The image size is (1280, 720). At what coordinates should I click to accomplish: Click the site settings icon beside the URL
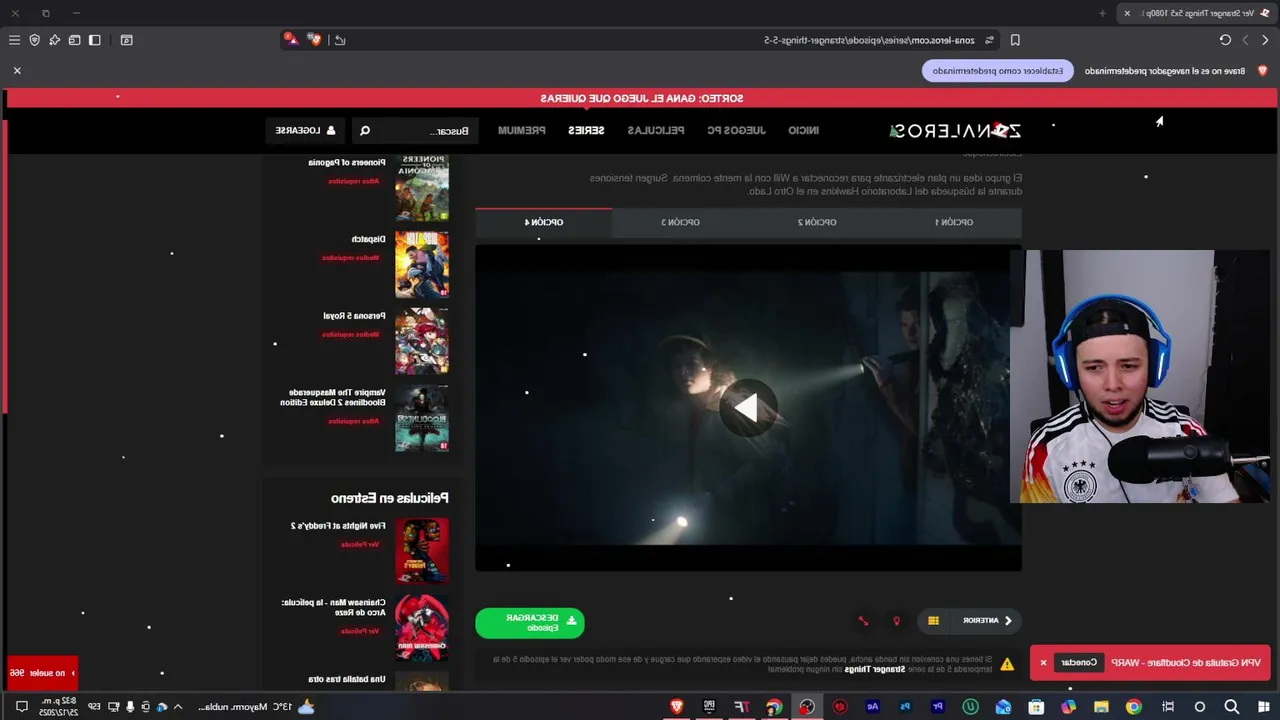(989, 40)
